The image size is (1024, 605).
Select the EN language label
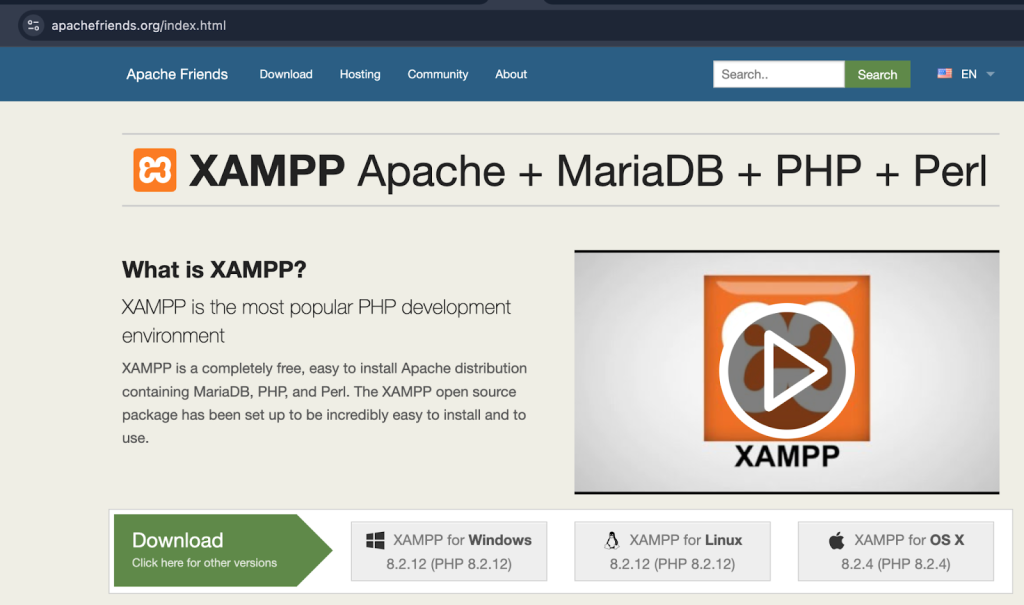pos(968,74)
